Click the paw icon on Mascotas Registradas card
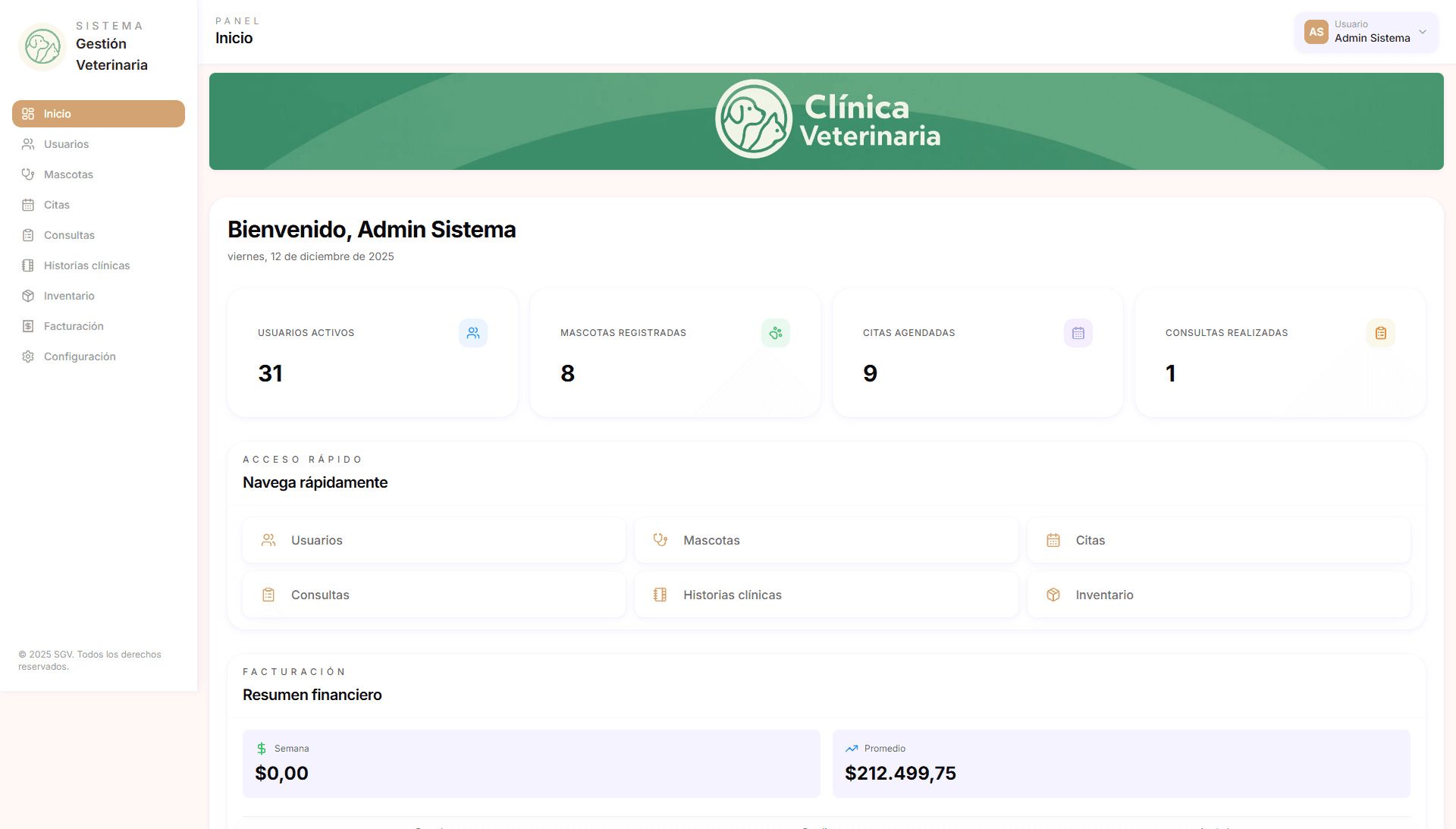 click(x=775, y=333)
